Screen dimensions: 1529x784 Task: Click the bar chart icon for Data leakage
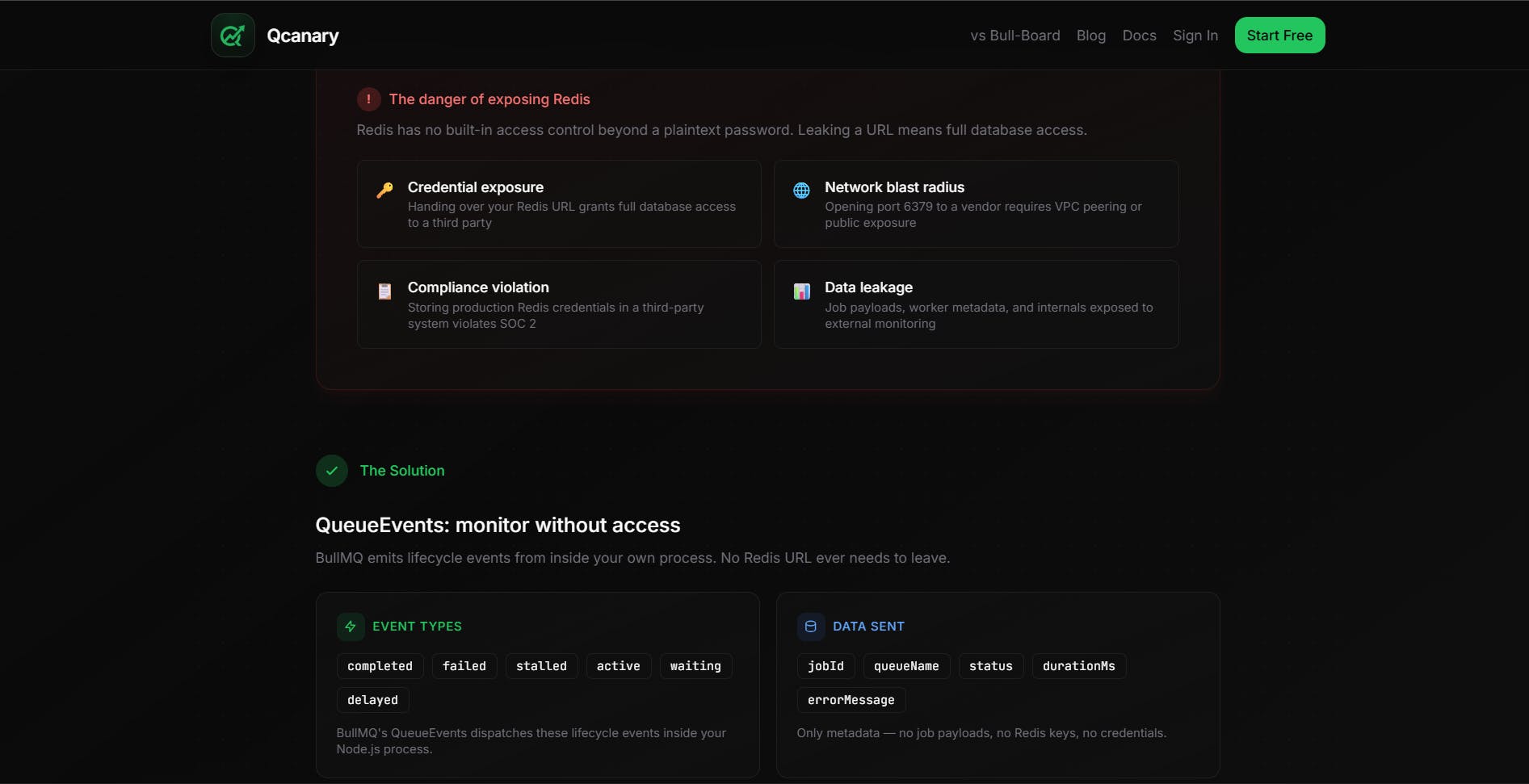(x=801, y=291)
